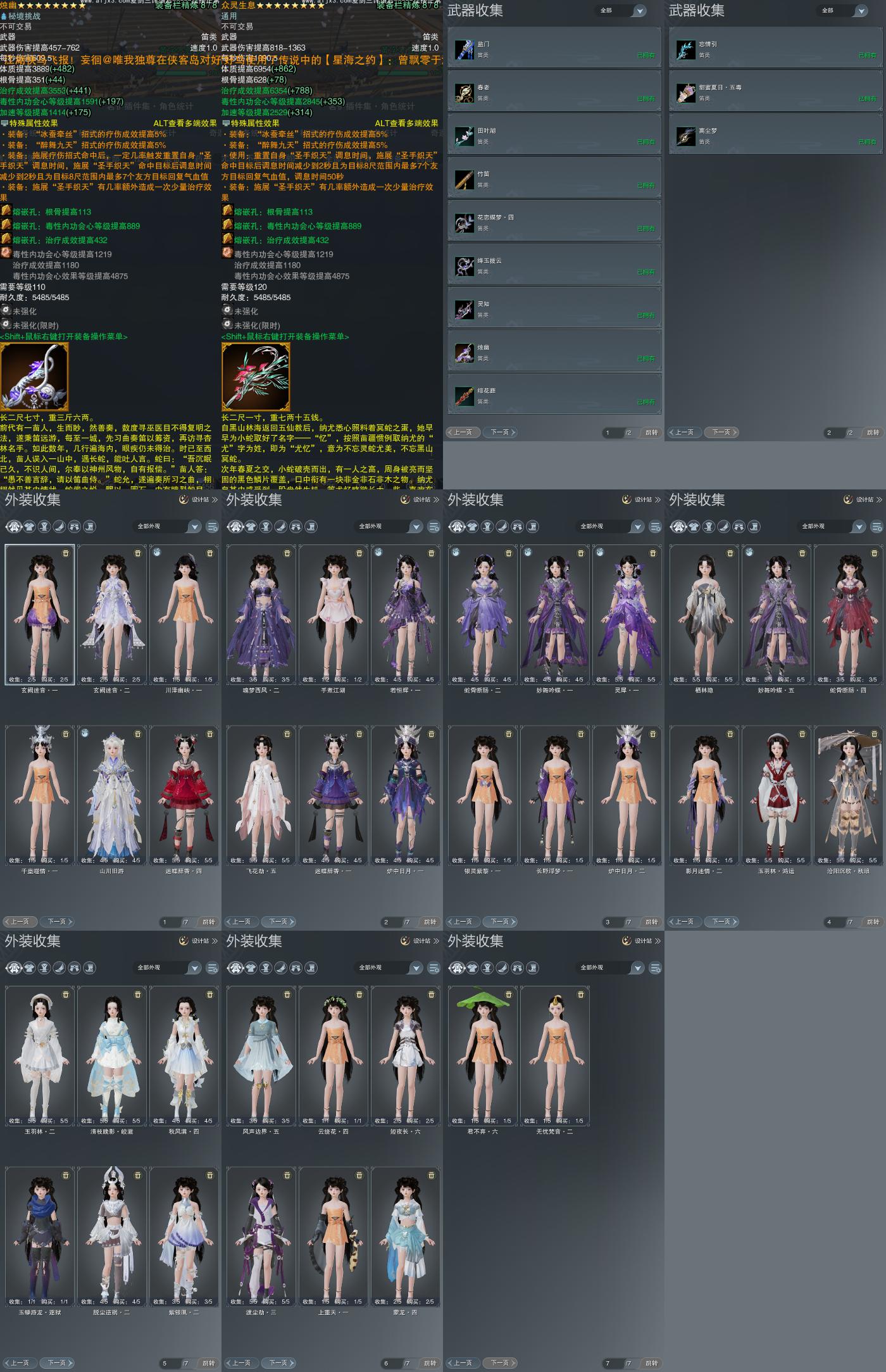
Task: Select shirt category tab on outfit page 5
Action: pos(29,968)
